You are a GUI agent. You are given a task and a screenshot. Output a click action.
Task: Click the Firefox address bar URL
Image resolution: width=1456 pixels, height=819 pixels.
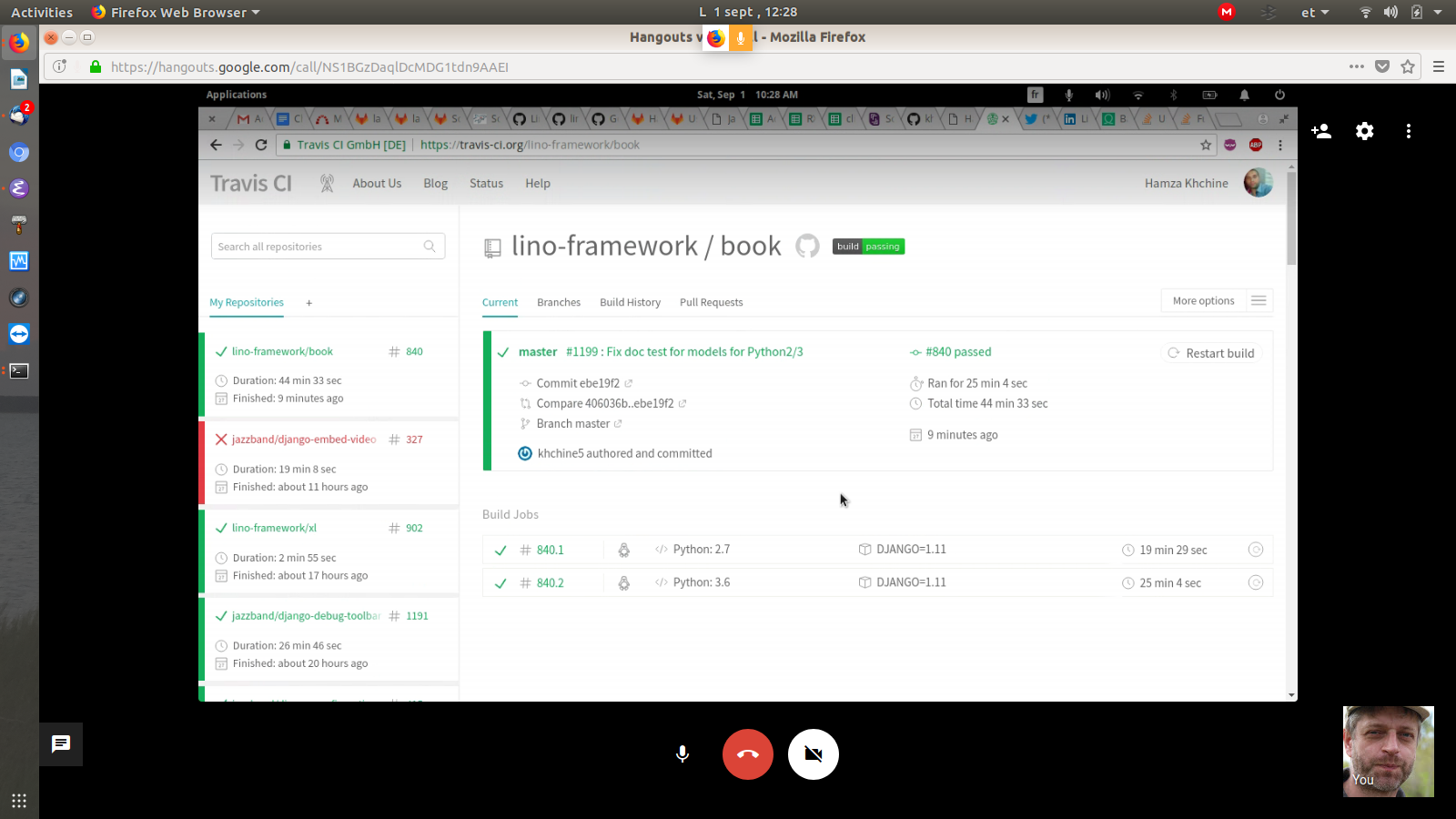click(x=309, y=66)
